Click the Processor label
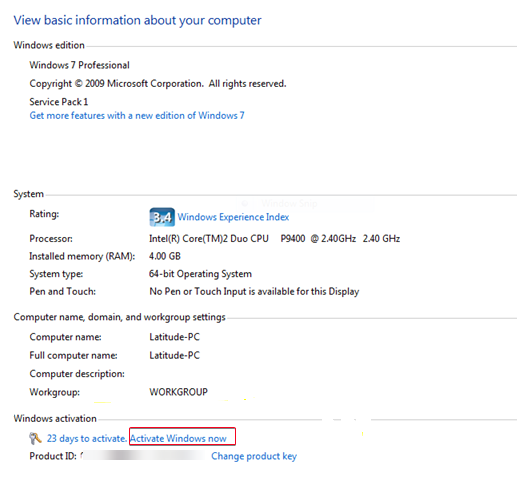 (51, 239)
